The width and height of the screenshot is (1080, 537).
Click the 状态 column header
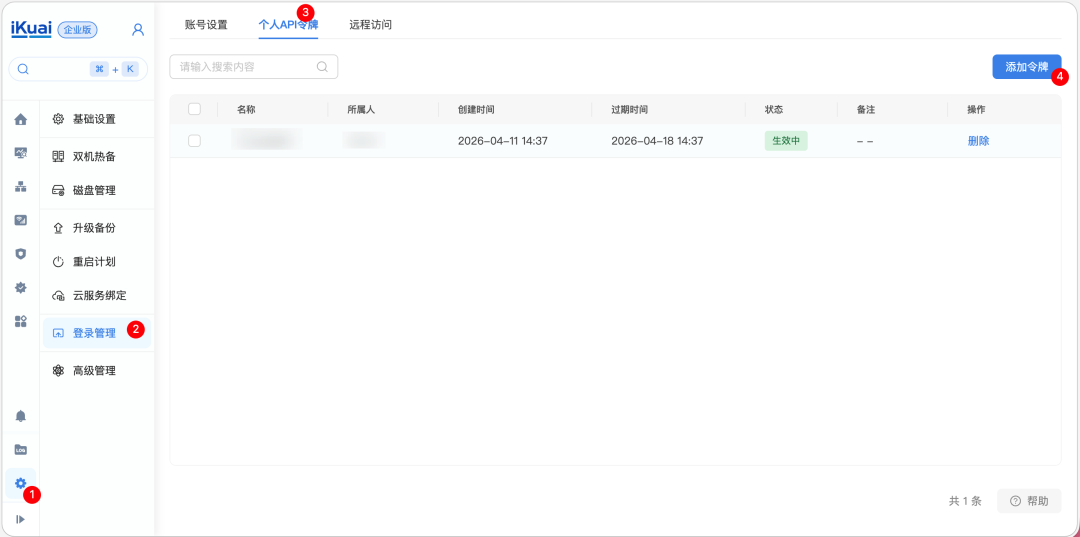click(774, 109)
